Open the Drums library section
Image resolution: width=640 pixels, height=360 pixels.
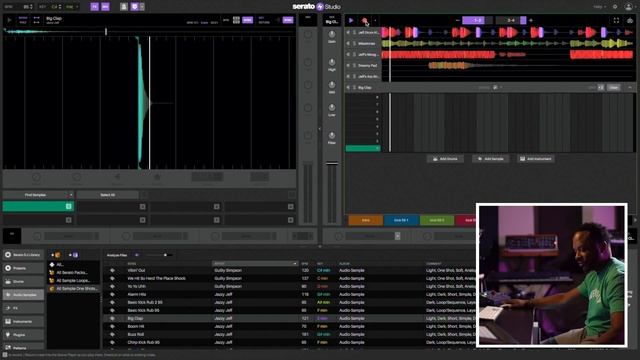[23, 282]
